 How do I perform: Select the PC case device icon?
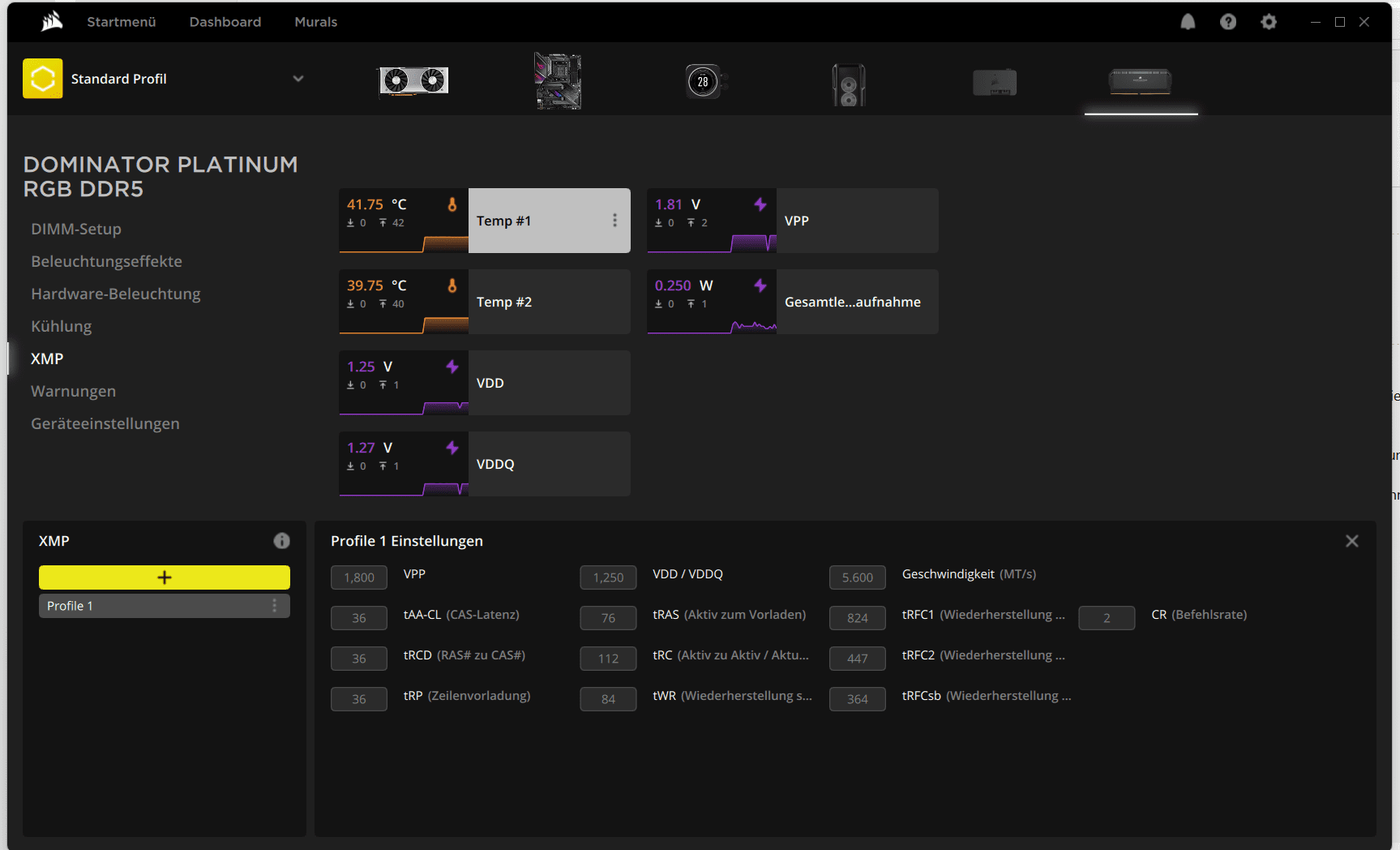[849, 84]
